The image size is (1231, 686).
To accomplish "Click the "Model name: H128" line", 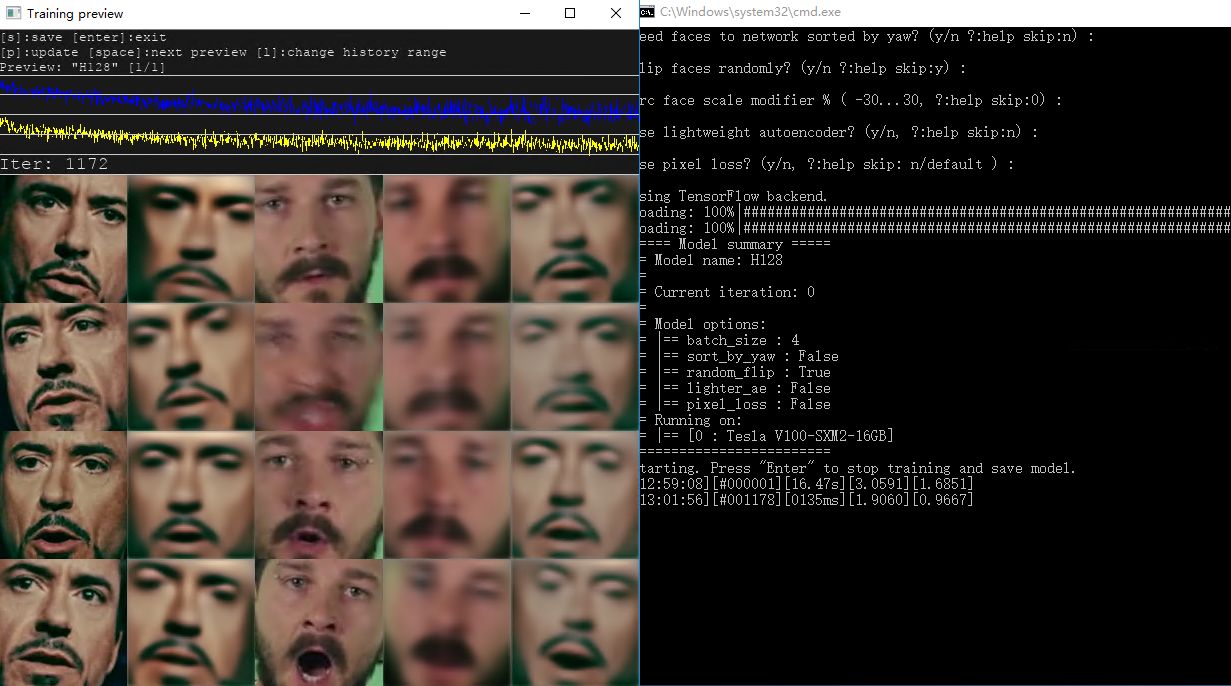I will [711, 260].
